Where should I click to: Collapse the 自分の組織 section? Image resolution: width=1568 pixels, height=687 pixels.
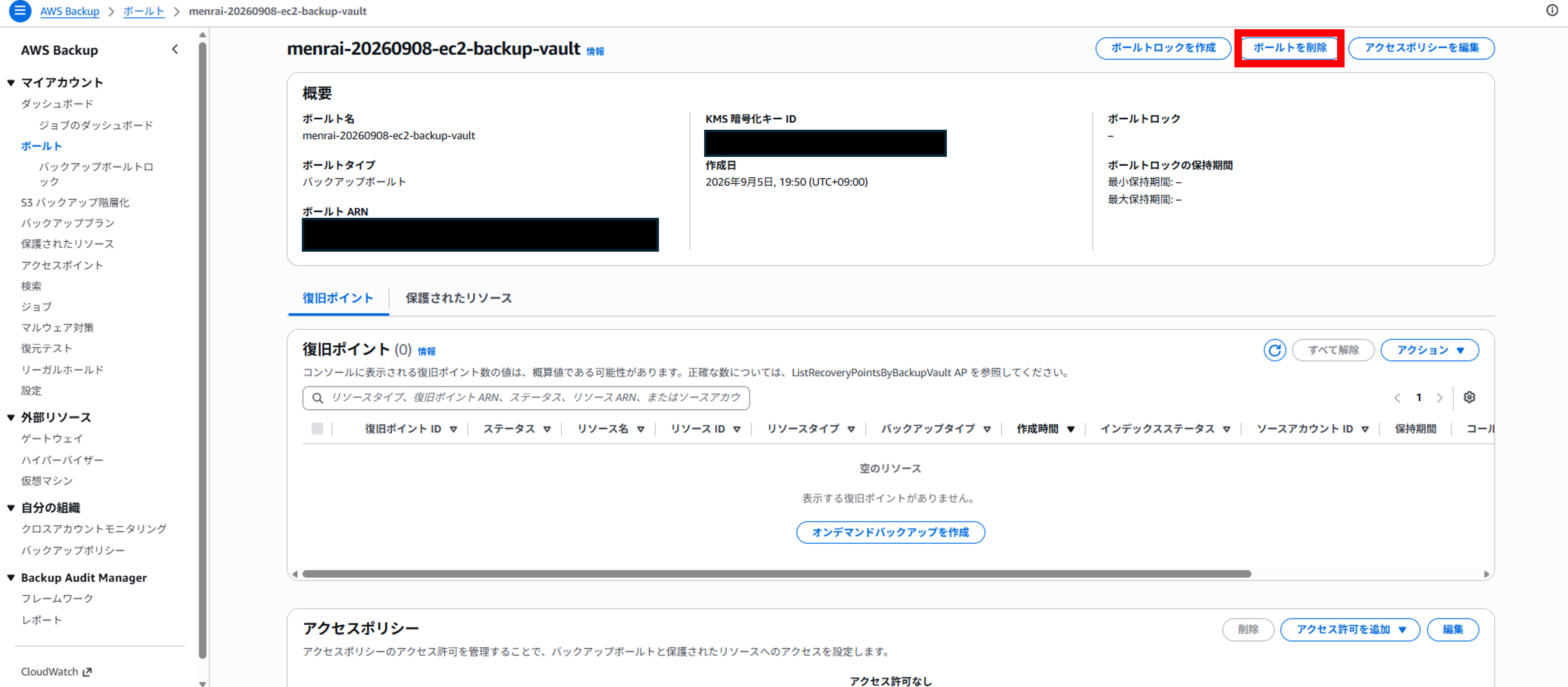[x=10, y=507]
